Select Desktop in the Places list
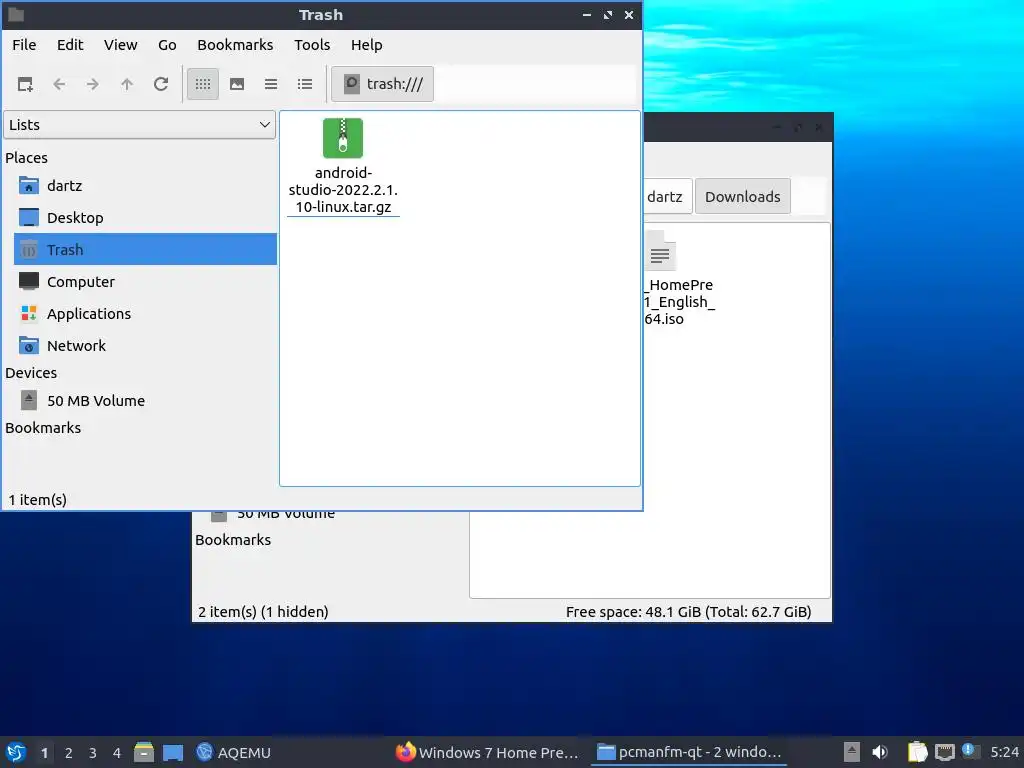This screenshot has width=1024, height=768. (x=145, y=217)
